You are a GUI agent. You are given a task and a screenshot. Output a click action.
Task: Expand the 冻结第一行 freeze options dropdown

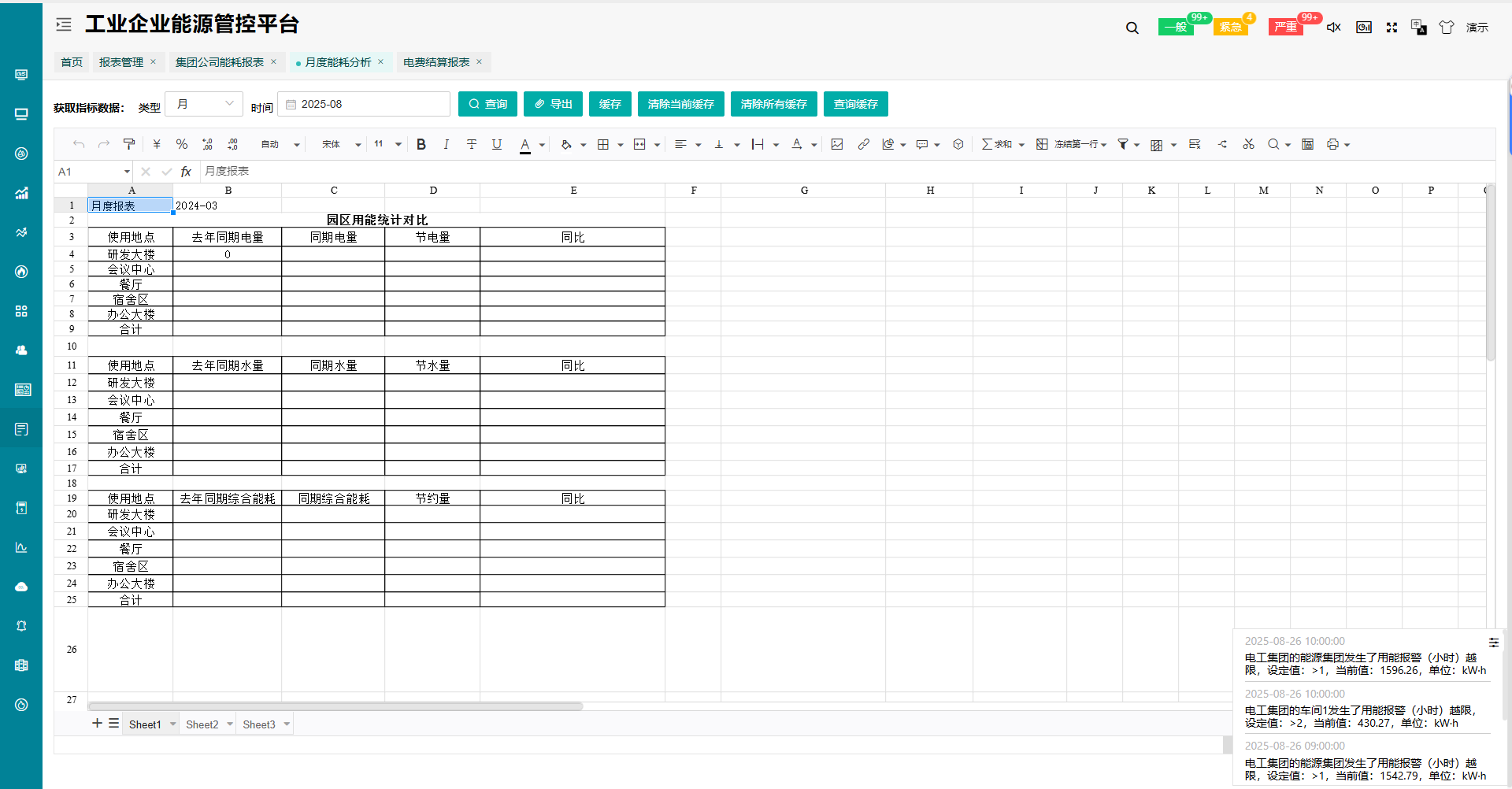click(1104, 145)
